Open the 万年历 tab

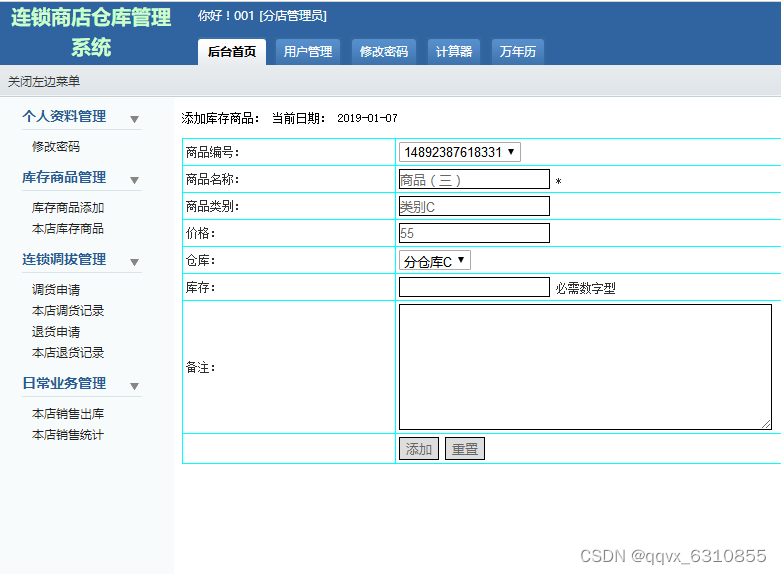pyautogui.click(x=518, y=52)
